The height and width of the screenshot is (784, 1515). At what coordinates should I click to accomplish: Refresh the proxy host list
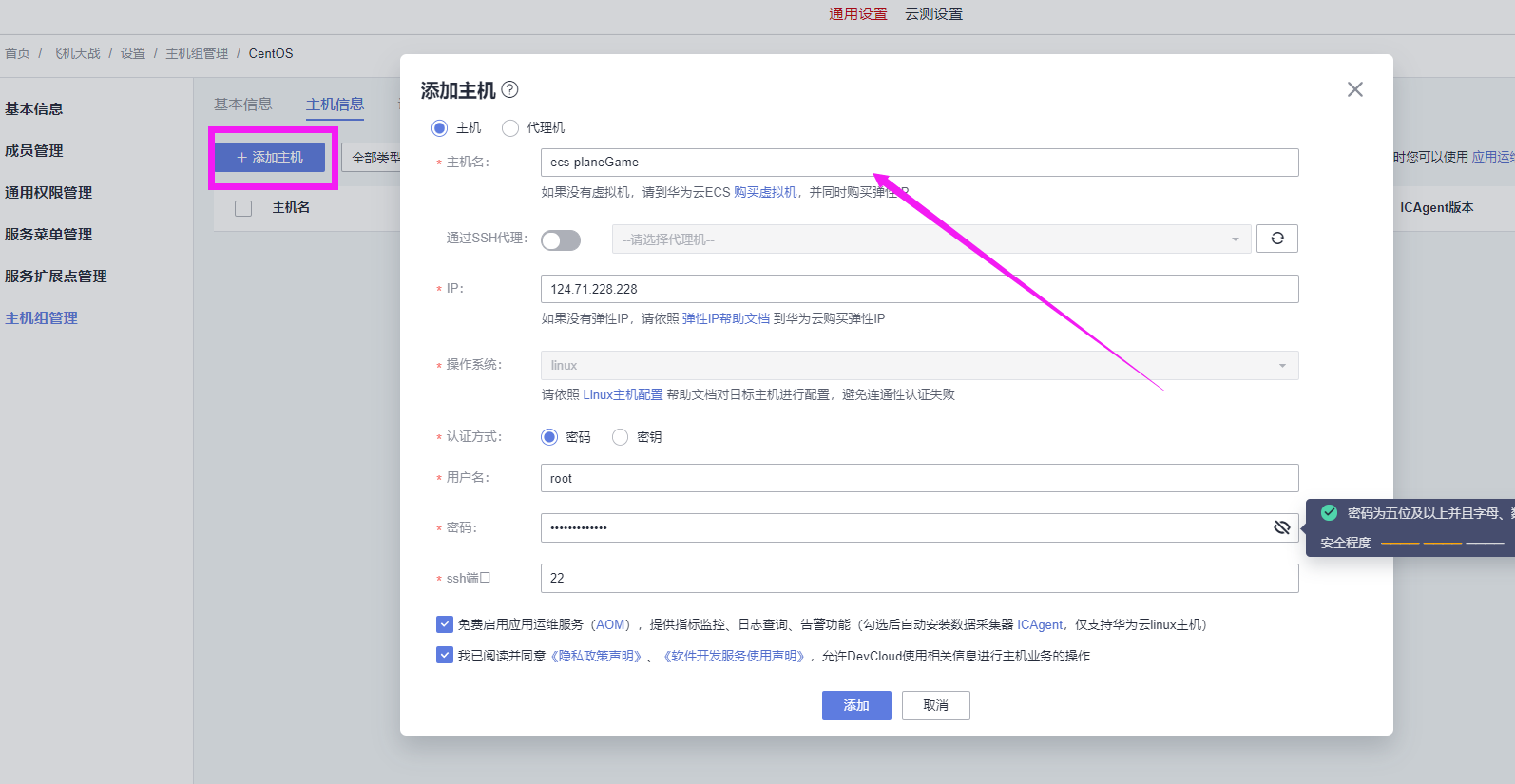pyautogui.click(x=1277, y=239)
